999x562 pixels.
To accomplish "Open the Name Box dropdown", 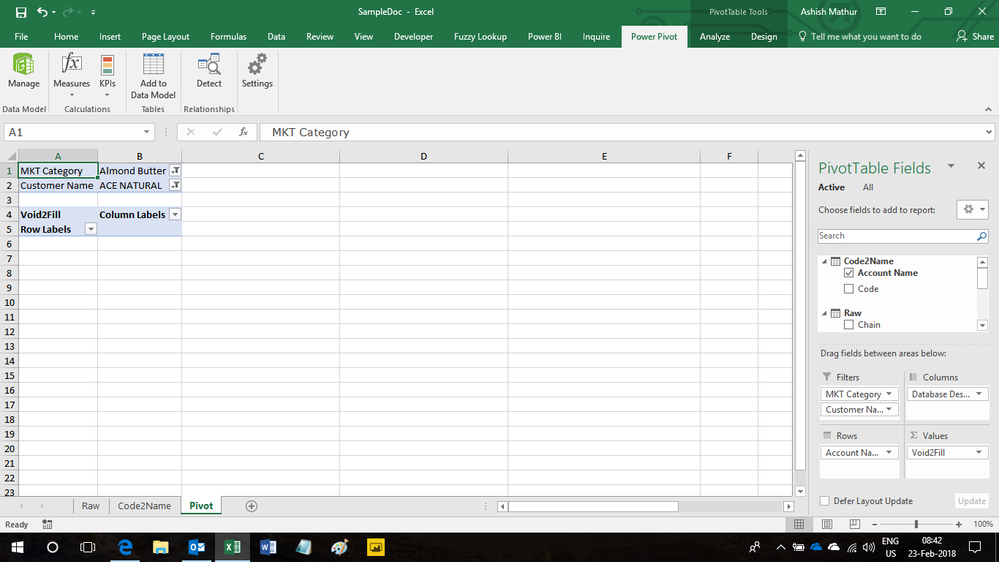I will (146, 132).
